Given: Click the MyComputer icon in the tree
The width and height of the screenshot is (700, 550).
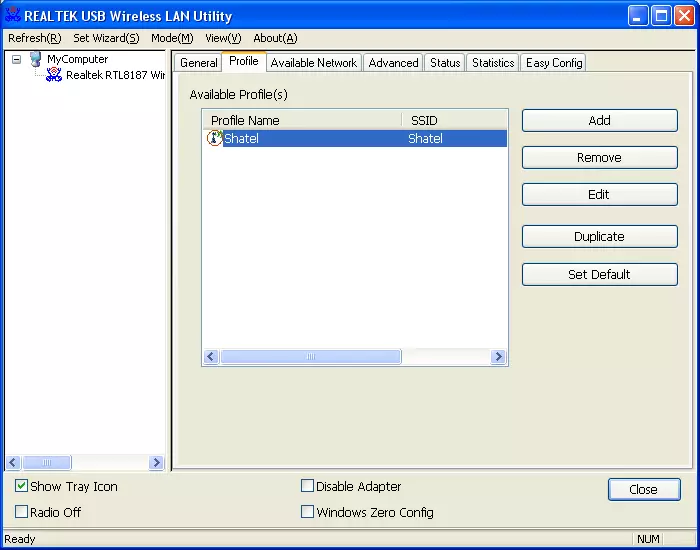Looking at the screenshot, I should point(36,59).
